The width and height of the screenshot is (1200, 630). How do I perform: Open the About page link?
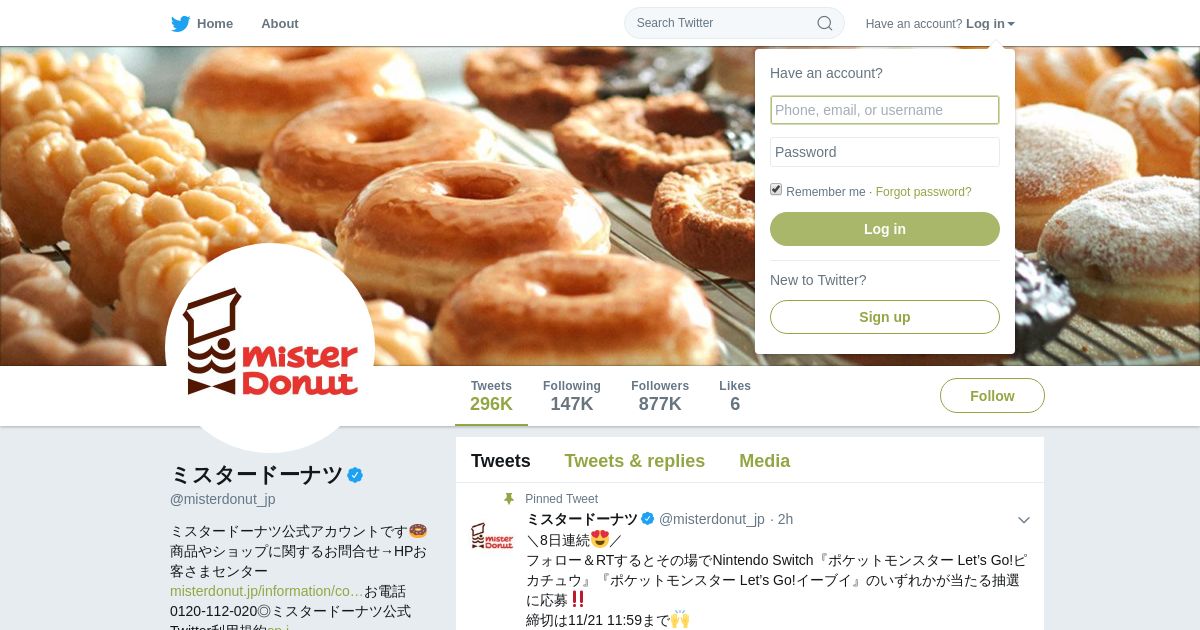click(280, 24)
